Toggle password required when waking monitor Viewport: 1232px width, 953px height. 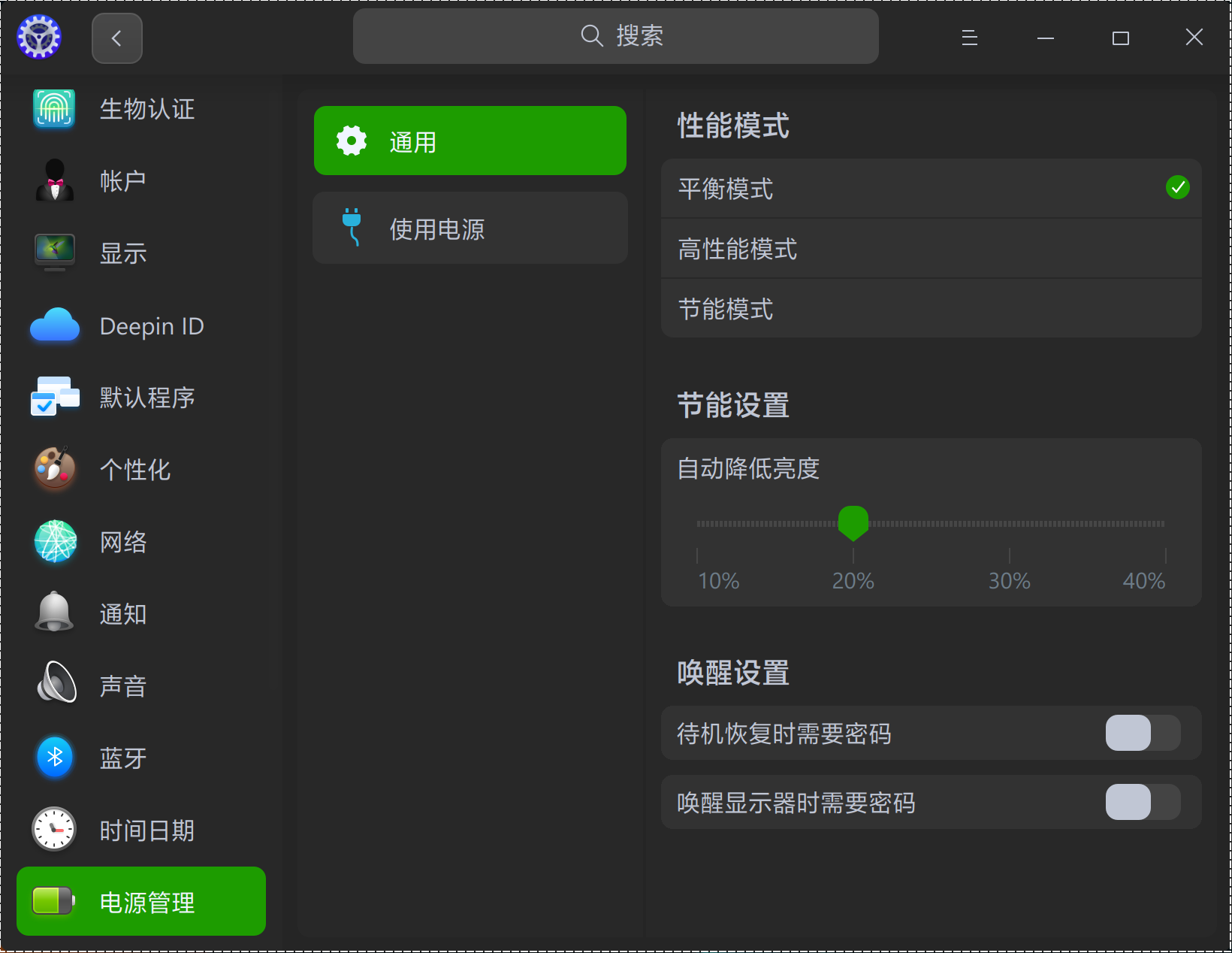tap(1142, 802)
